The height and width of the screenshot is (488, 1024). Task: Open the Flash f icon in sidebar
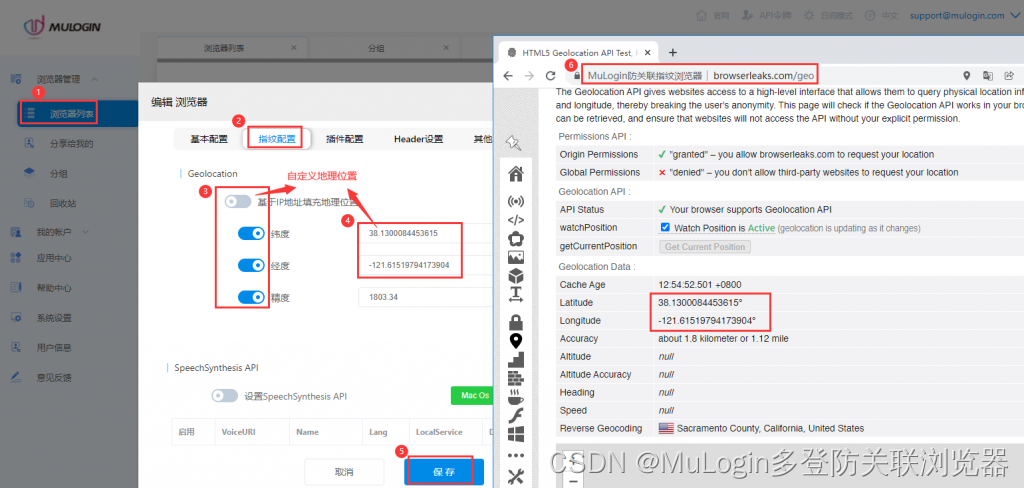click(515, 415)
